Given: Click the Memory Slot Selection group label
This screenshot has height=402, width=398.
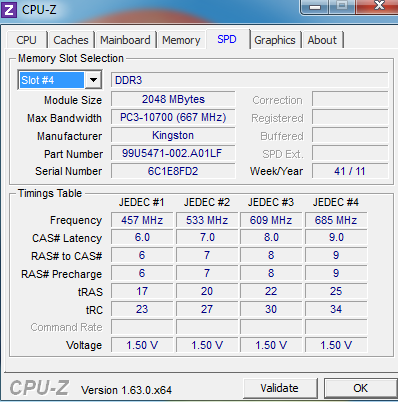Looking at the screenshot, I should [x=71, y=58].
